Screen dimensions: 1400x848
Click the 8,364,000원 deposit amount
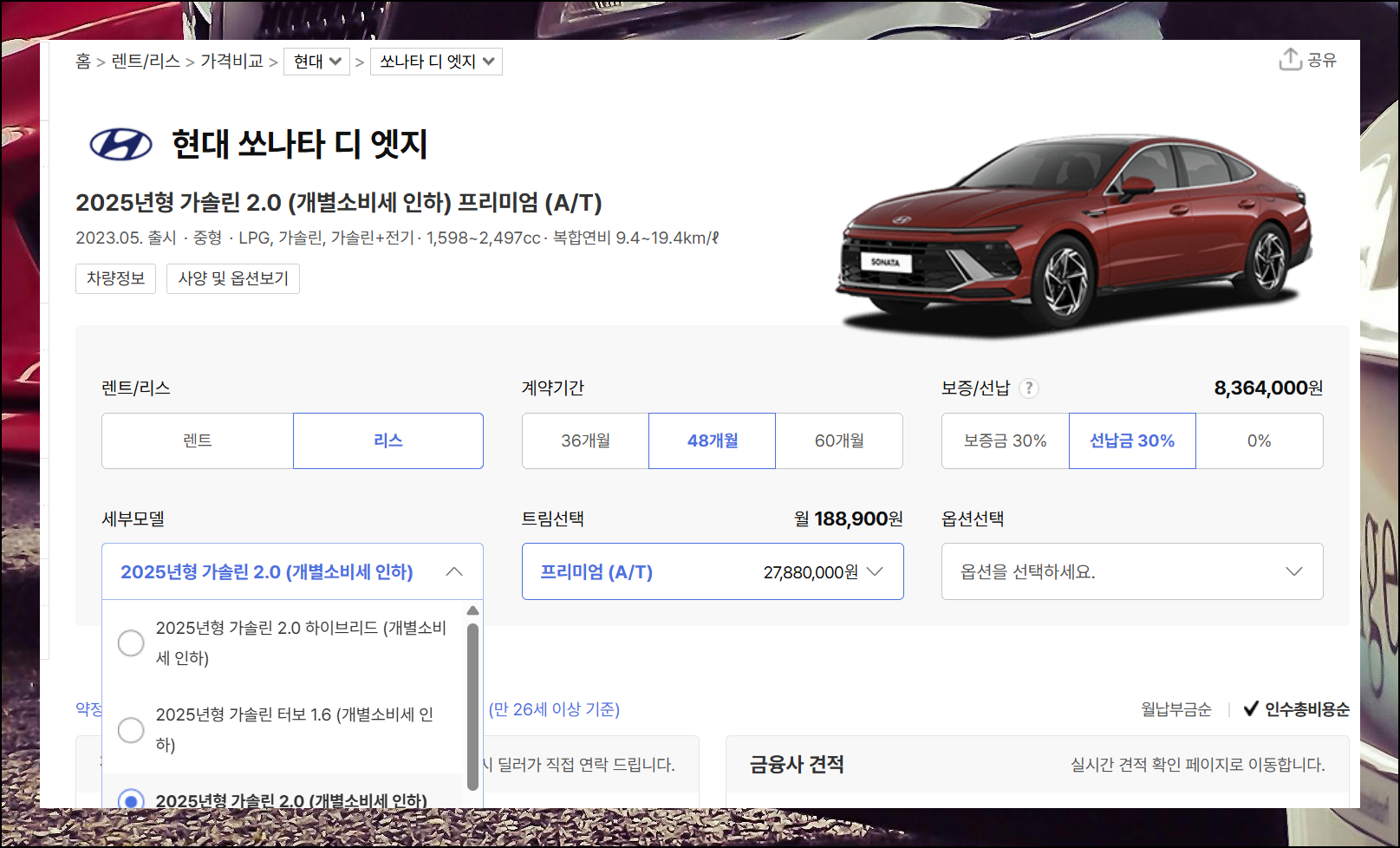pyautogui.click(x=1268, y=388)
